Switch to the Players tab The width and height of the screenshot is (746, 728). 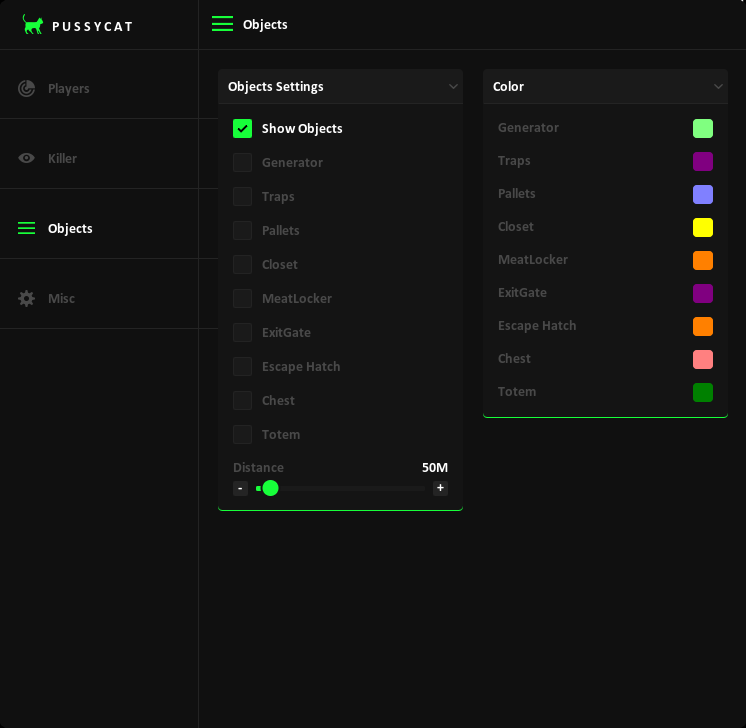click(x=68, y=88)
